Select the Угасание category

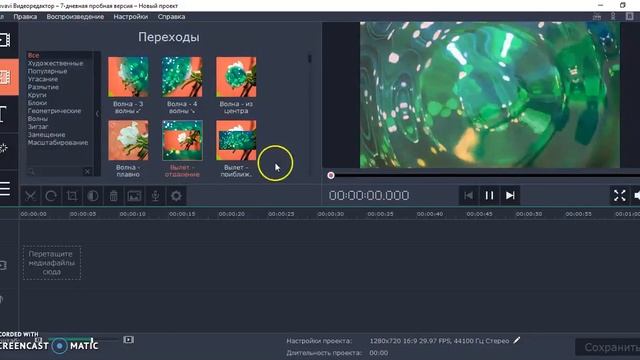(x=43, y=79)
